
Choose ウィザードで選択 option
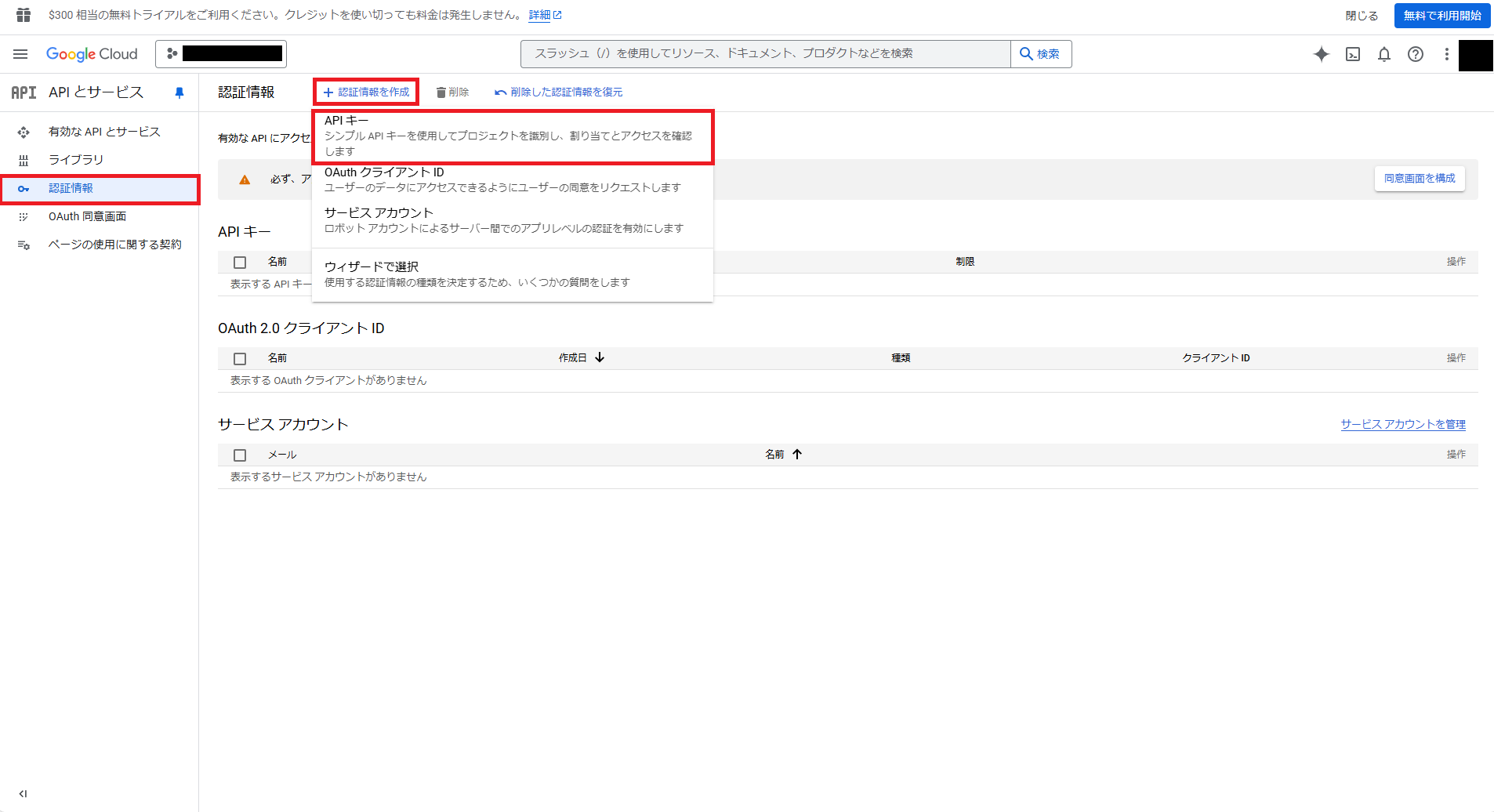coord(513,274)
